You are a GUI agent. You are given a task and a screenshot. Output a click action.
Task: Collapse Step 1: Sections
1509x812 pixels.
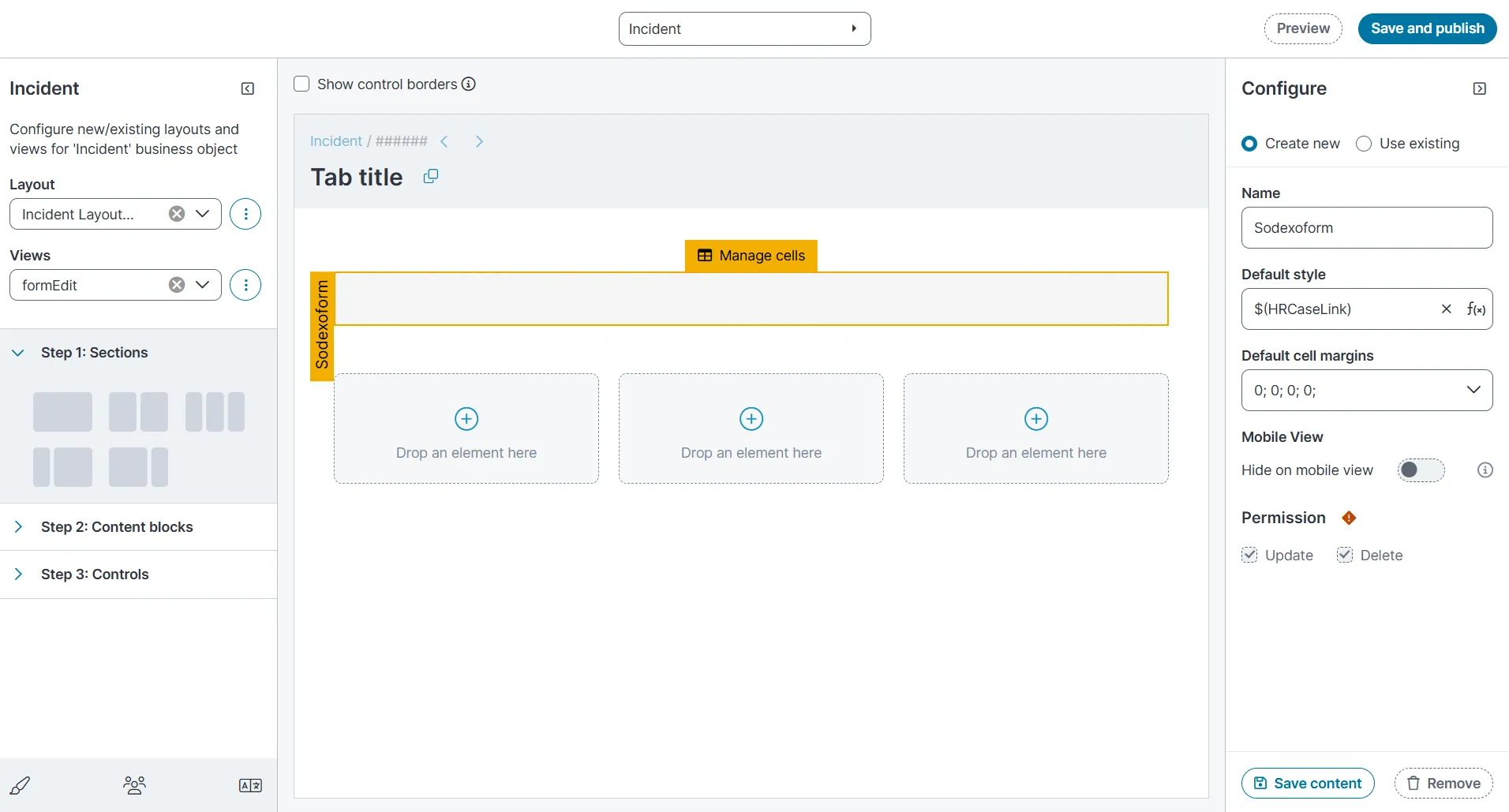tap(18, 353)
